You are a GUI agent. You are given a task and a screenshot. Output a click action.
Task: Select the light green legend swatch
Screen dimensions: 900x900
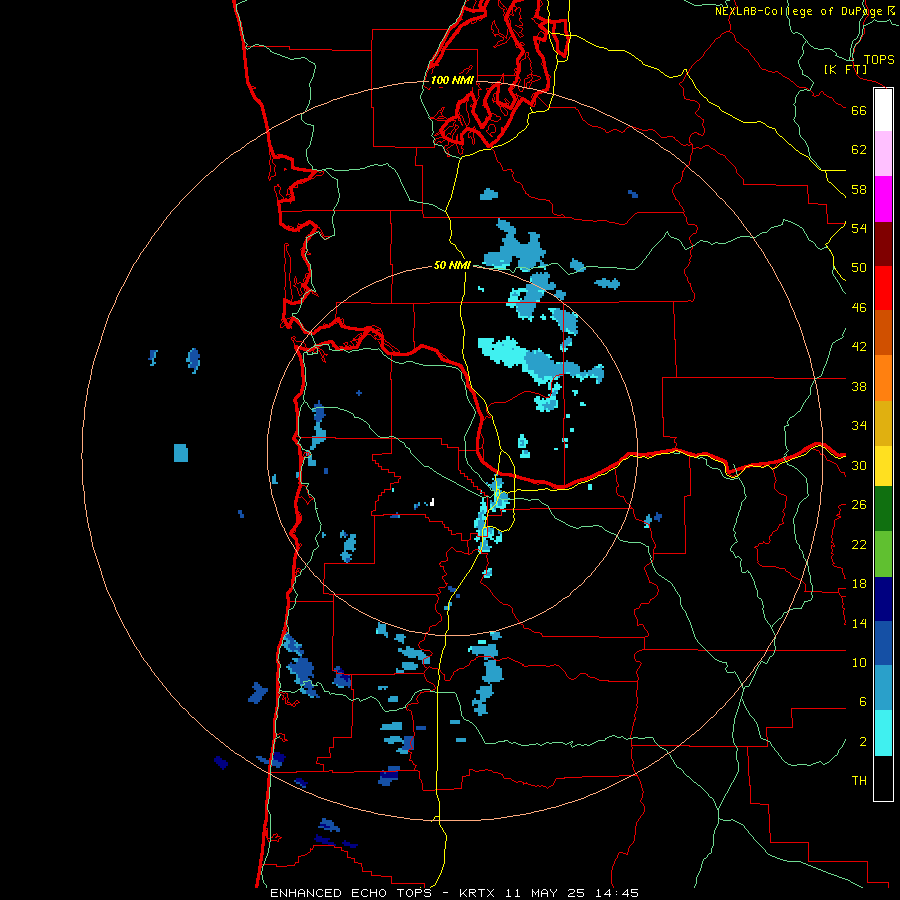883,554
